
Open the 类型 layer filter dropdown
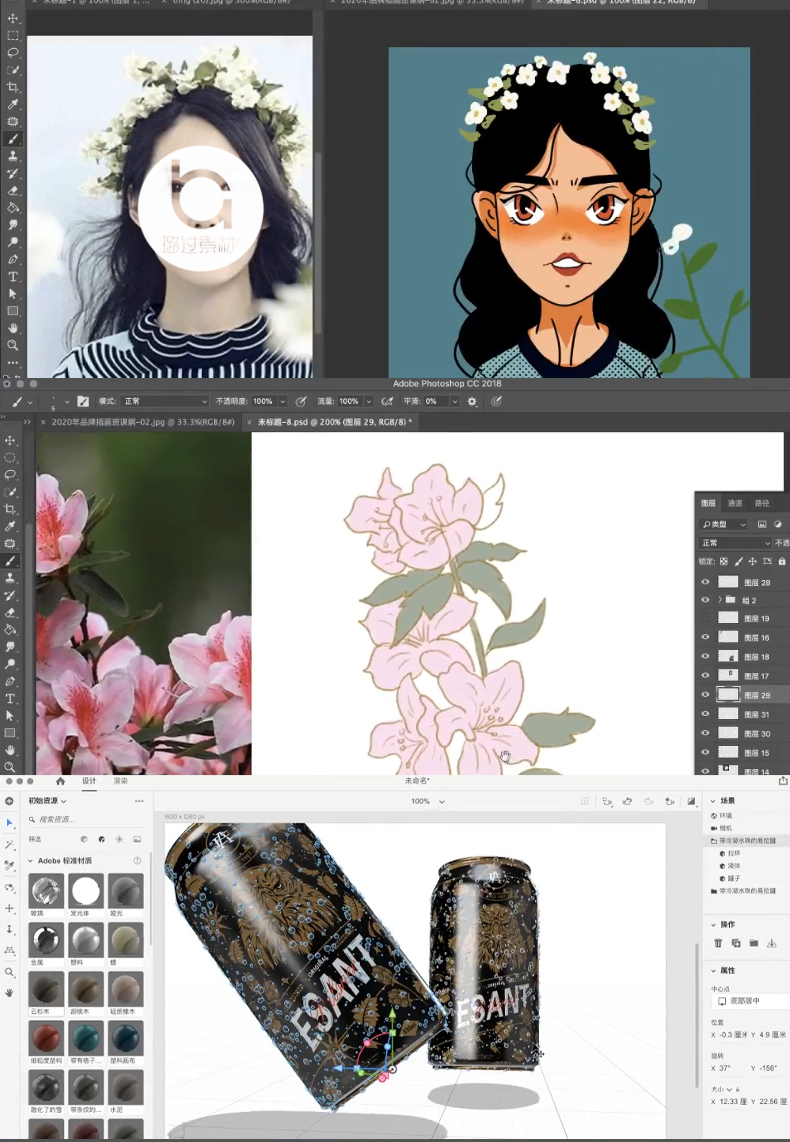point(723,524)
